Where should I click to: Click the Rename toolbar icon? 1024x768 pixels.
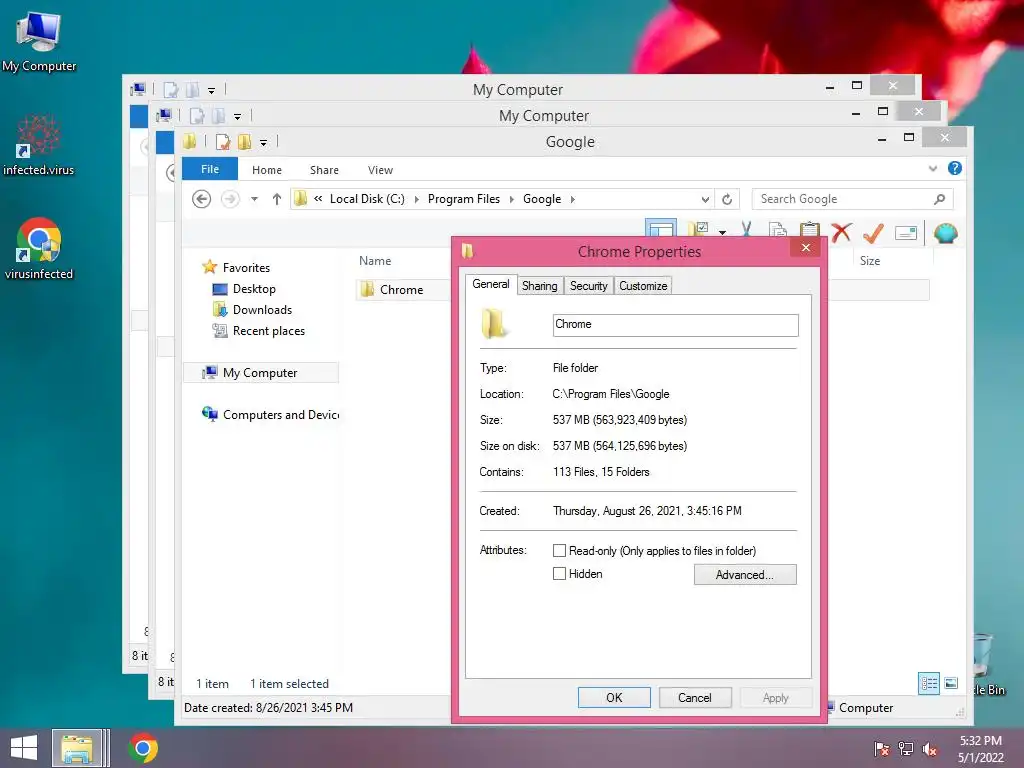click(x=906, y=232)
